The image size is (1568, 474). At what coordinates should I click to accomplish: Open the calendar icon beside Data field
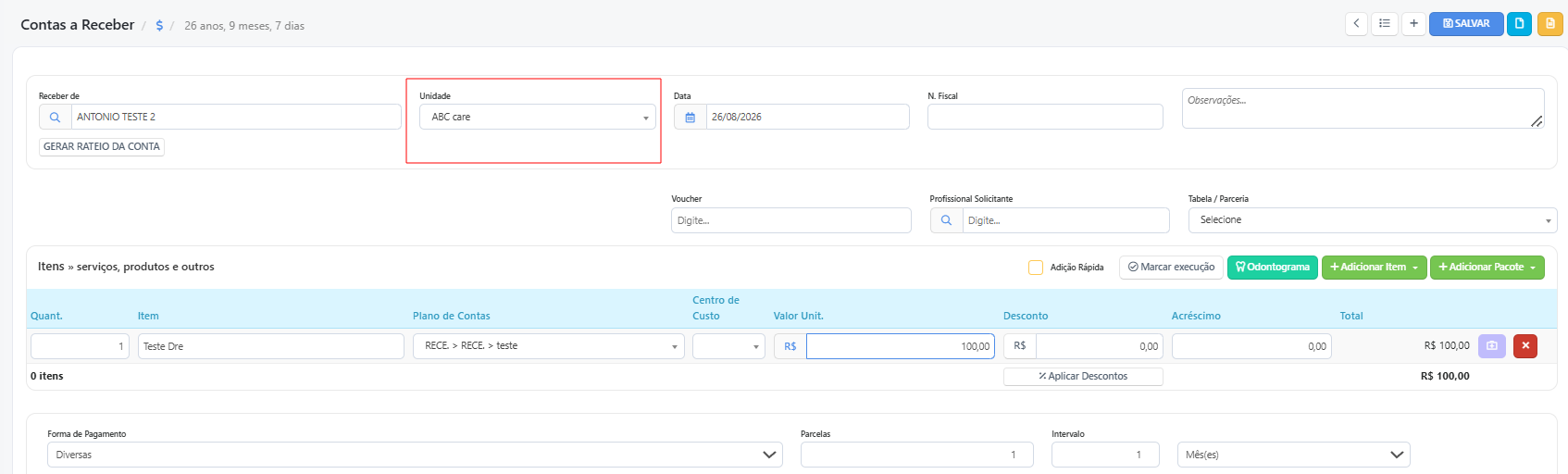[x=691, y=117]
